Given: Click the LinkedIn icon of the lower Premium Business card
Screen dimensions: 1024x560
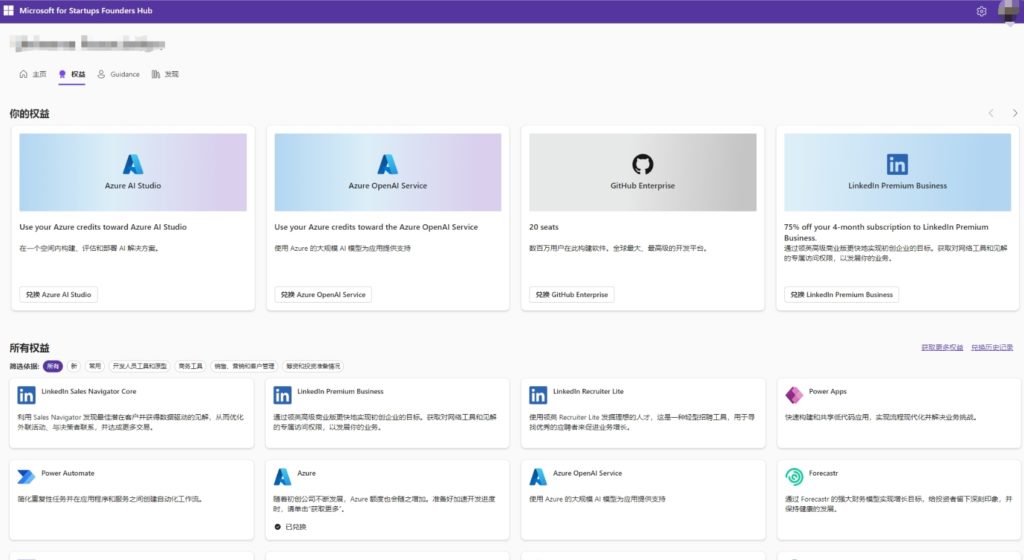Looking at the screenshot, I should tap(282, 395).
